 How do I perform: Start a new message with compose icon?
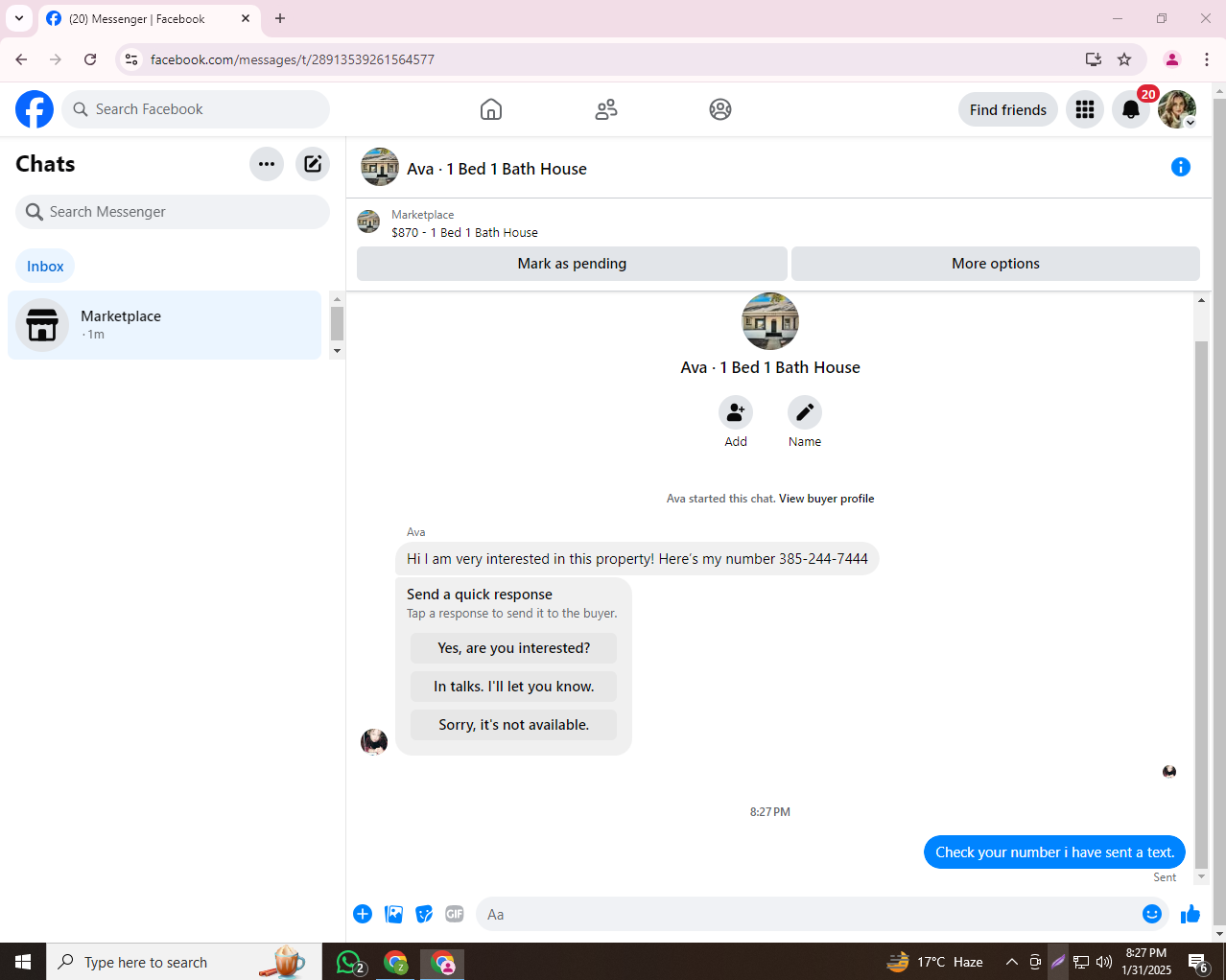313,164
